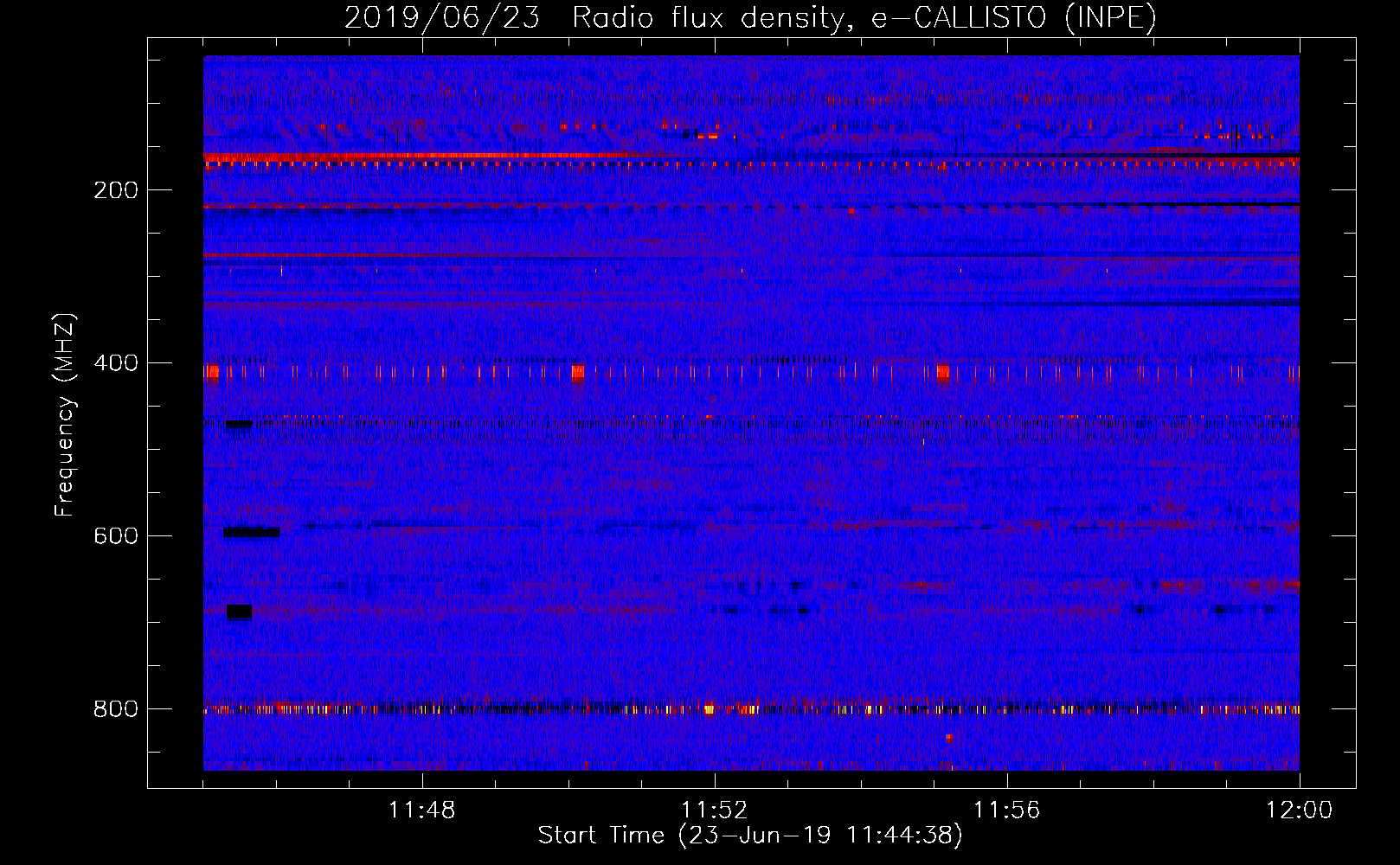Click the 600 frequency tick label

[x=116, y=536]
